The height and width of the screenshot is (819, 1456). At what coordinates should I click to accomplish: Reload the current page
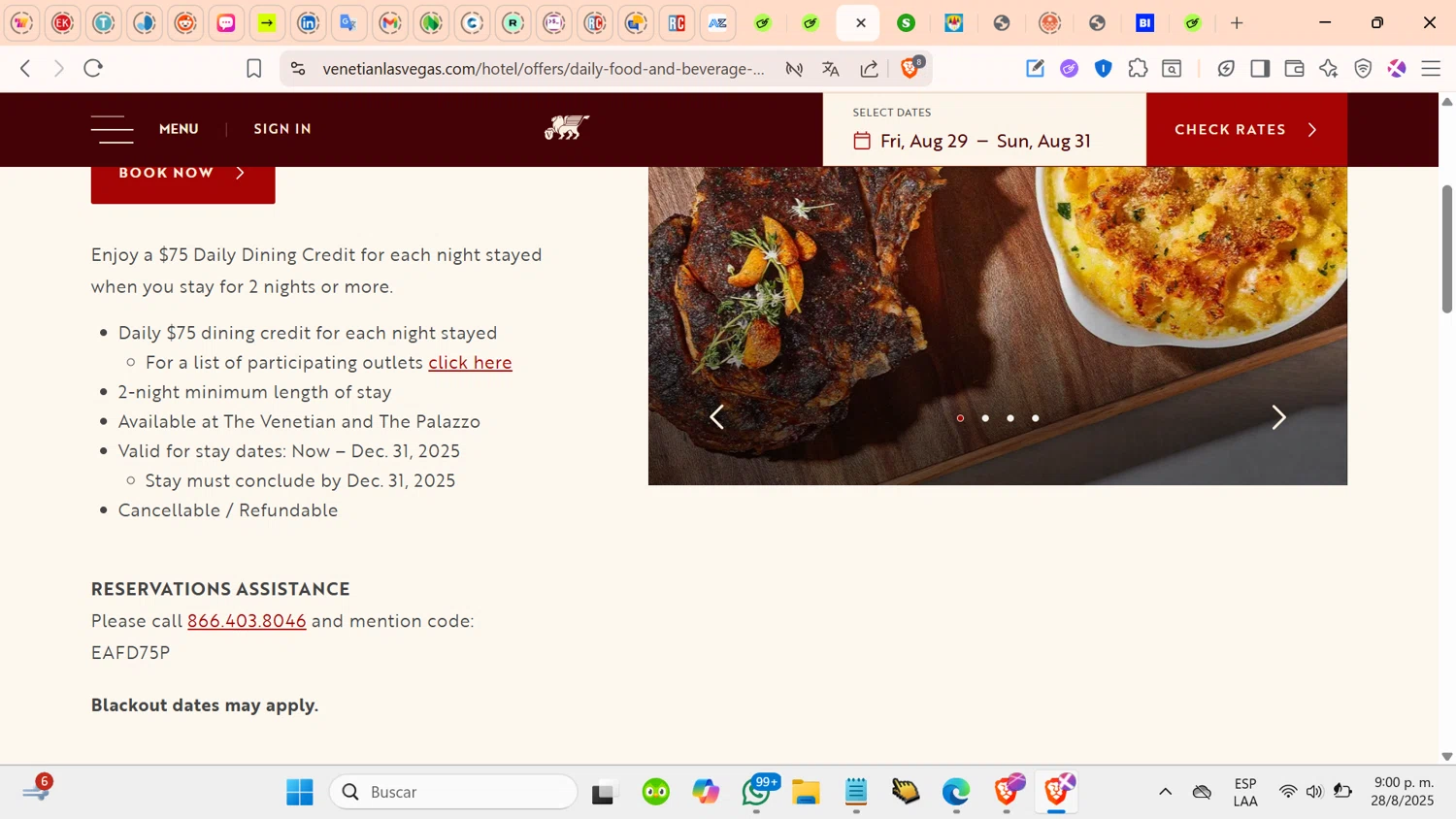tap(93, 68)
